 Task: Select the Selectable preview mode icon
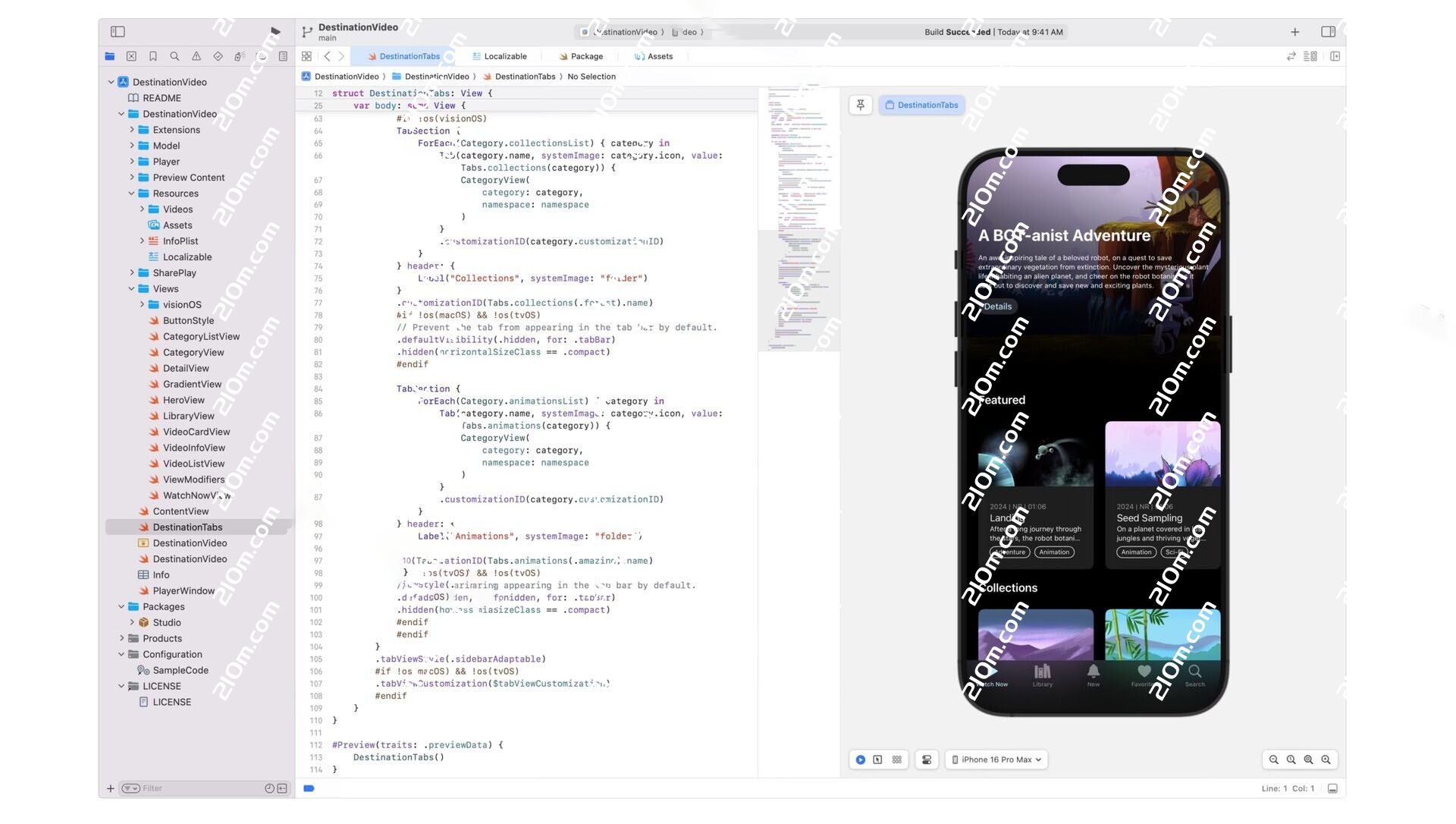pyautogui.click(x=877, y=760)
